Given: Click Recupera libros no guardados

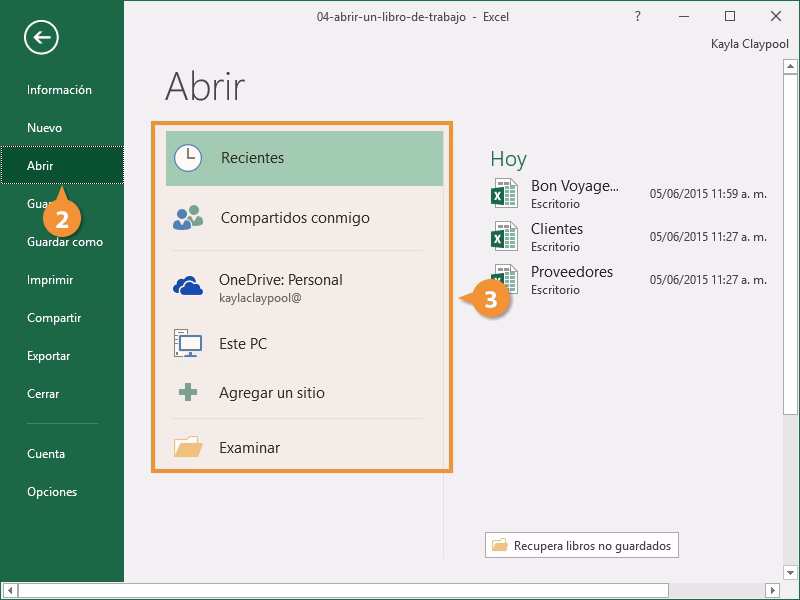Looking at the screenshot, I should pyautogui.click(x=580, y=545).
